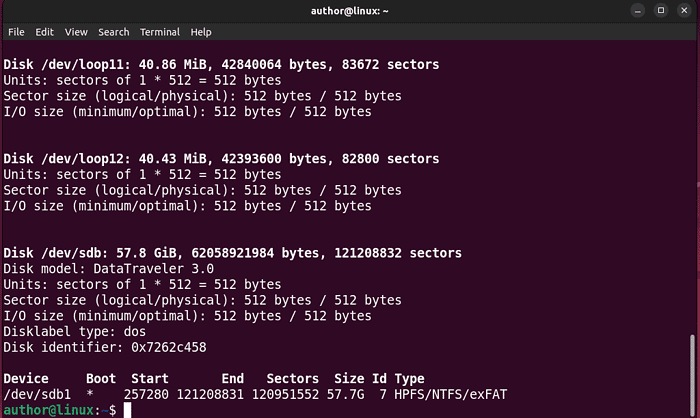This screenshot has height=418, width=700.
Task: Open the File menu
Action: pyautogui.click(x=16, y=32)
